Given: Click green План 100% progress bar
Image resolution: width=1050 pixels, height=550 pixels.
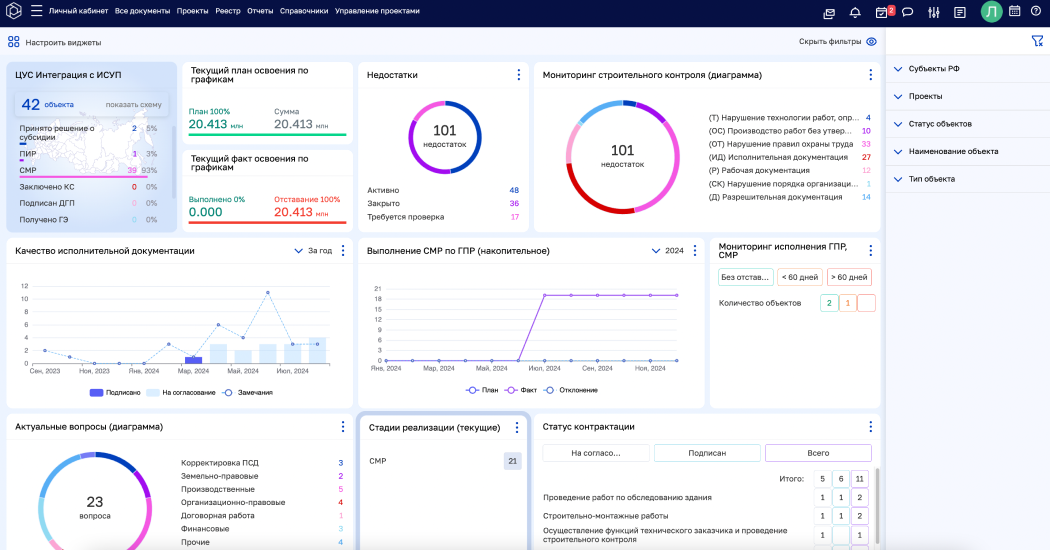Looking at the screenshot, I should (x=267, y=135).
